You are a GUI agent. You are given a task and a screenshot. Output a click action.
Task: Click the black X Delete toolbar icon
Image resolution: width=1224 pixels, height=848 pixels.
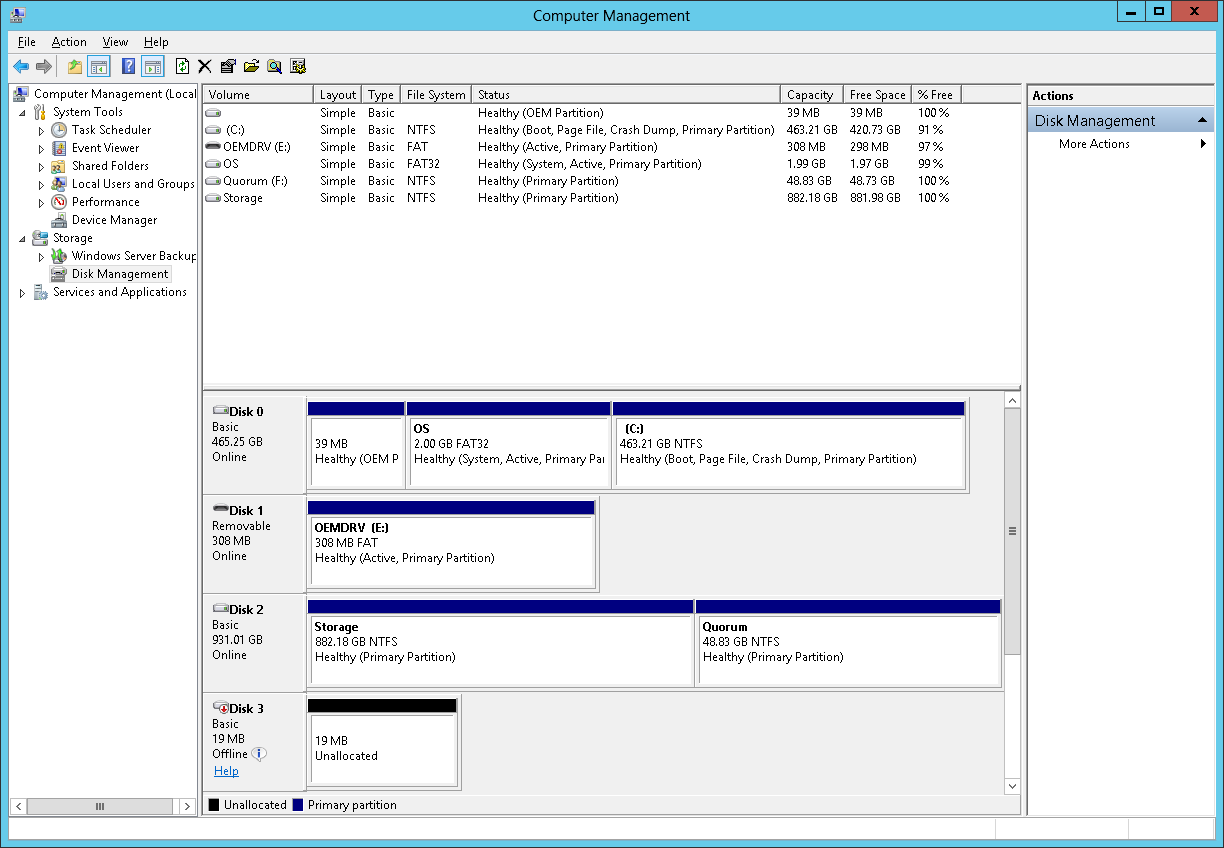pos(205,66)
